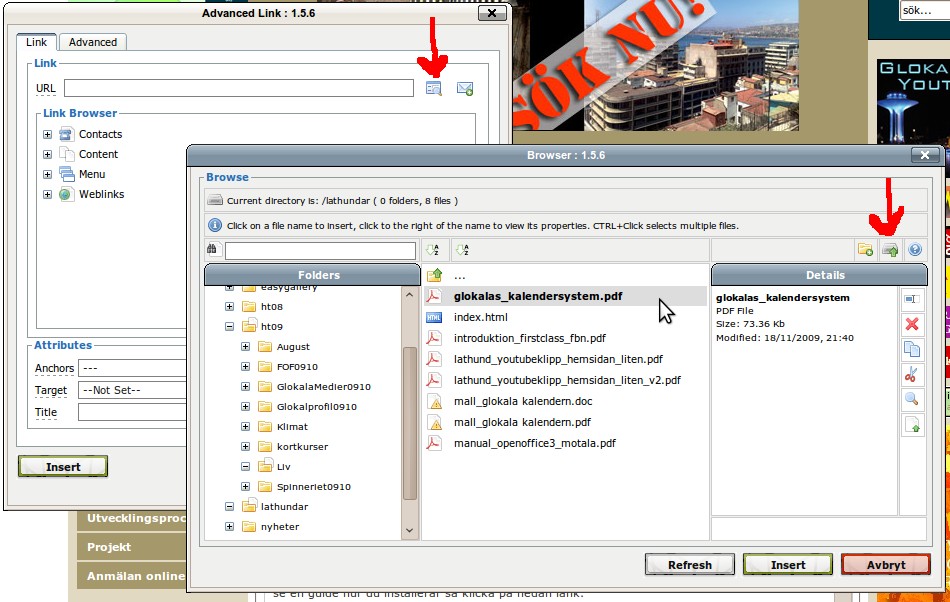Viewport: 950px width, 602px height.
Task: Select file glokalas_kalendersystem.pdf
Action: pos(538,296)
